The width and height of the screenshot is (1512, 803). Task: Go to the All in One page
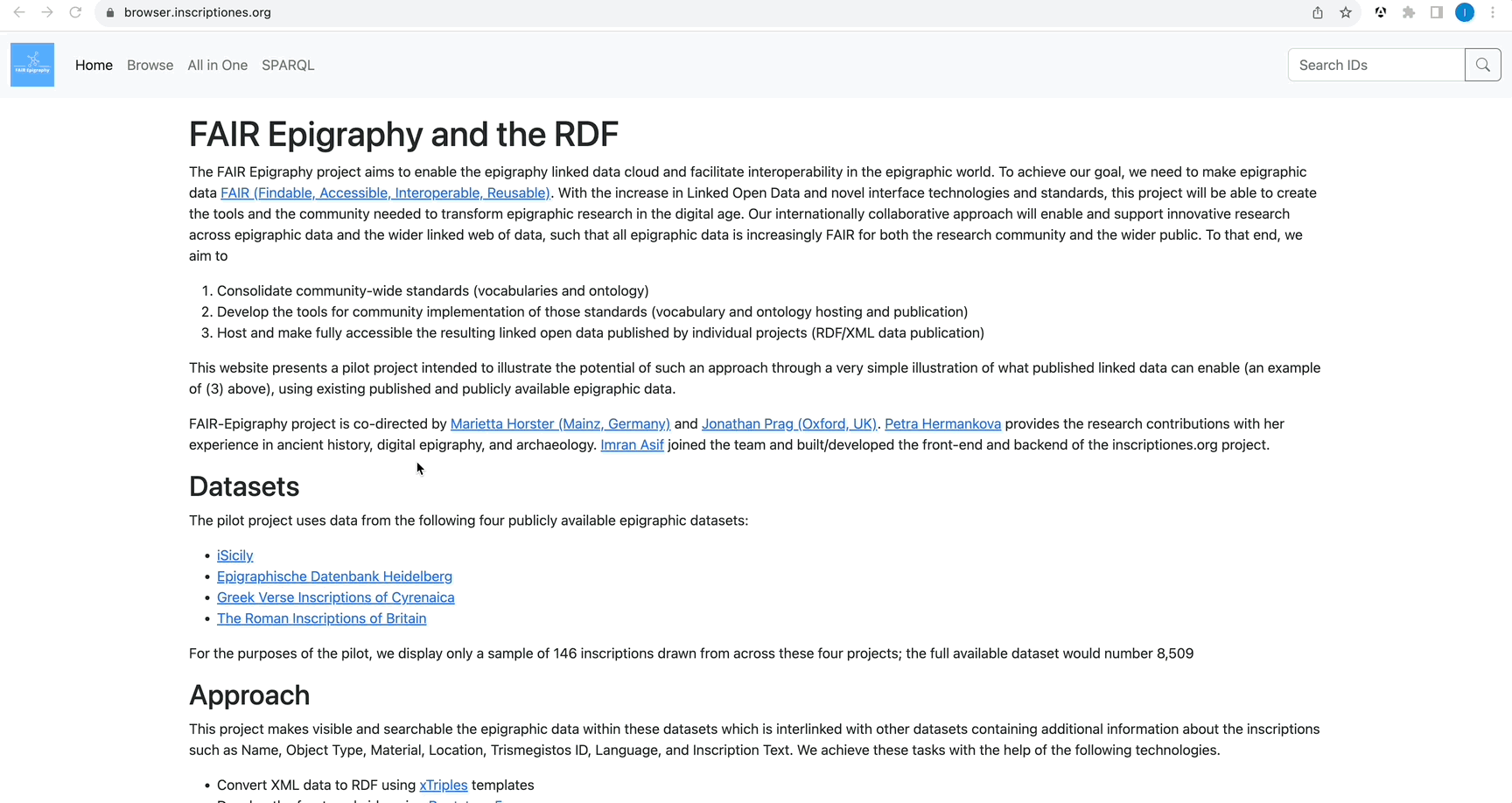coord(217,65)
